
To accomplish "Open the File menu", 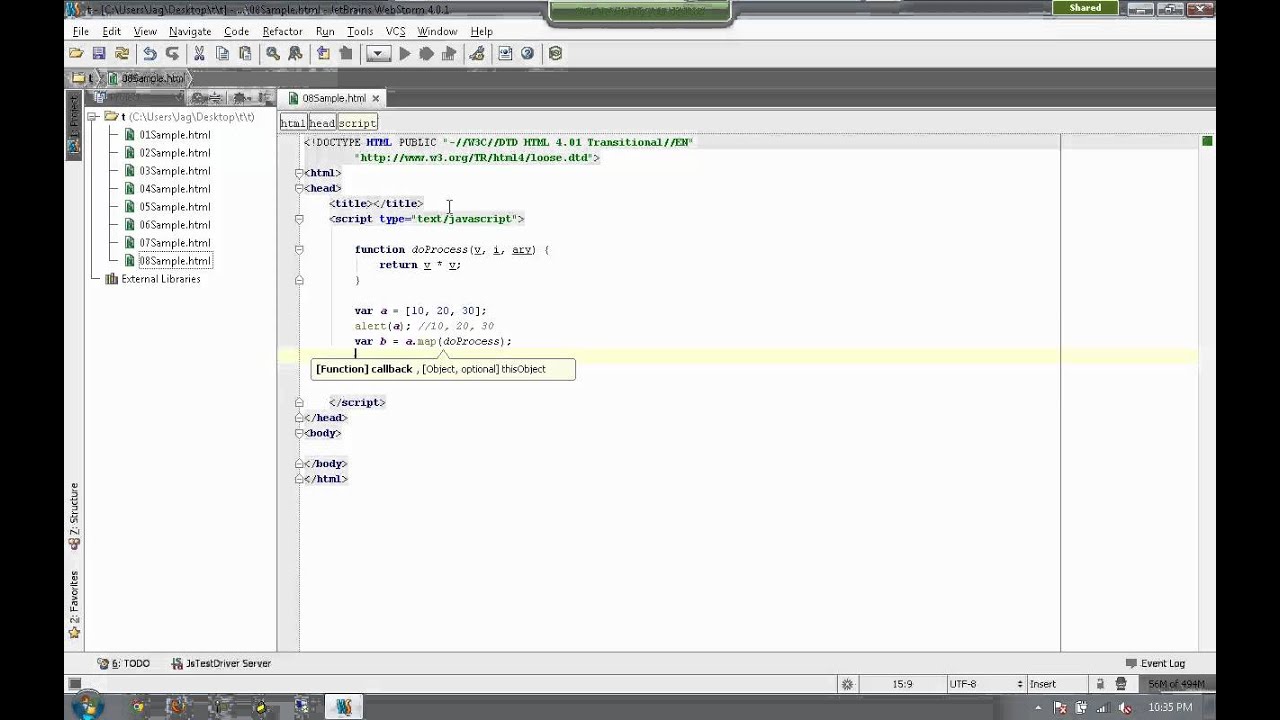I will point(80,32).
